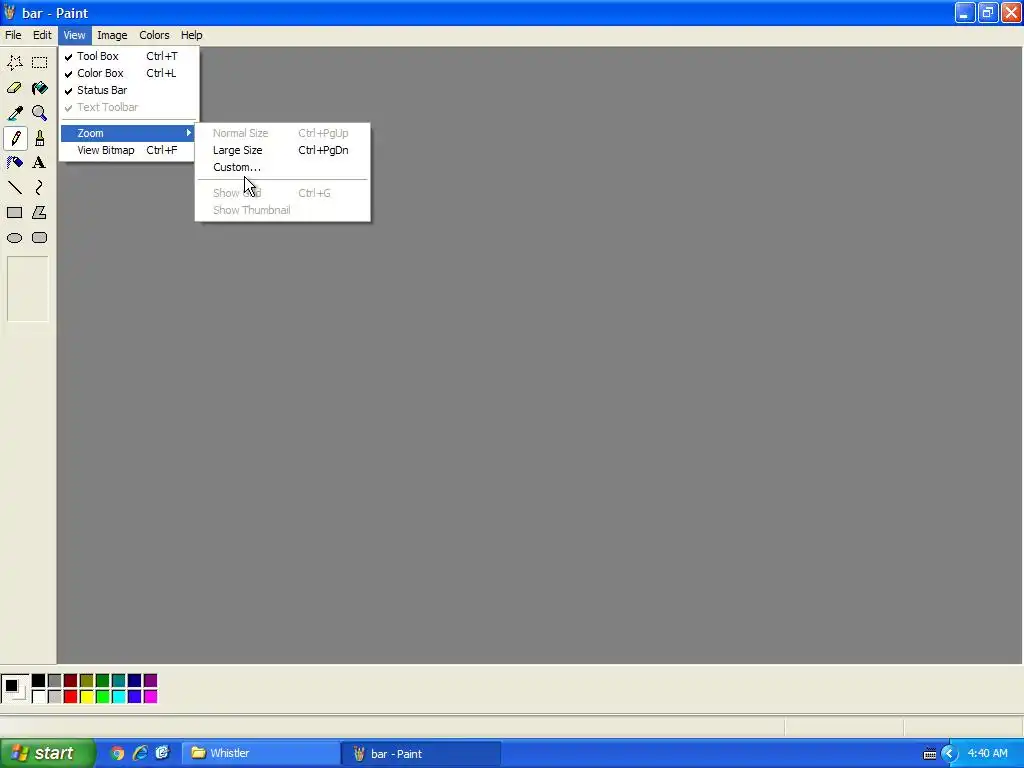Image resolution: width=1024 pixels, height=768 pixels.
Task: Click bar - Paint taskbar button
Action: (421, 754)
